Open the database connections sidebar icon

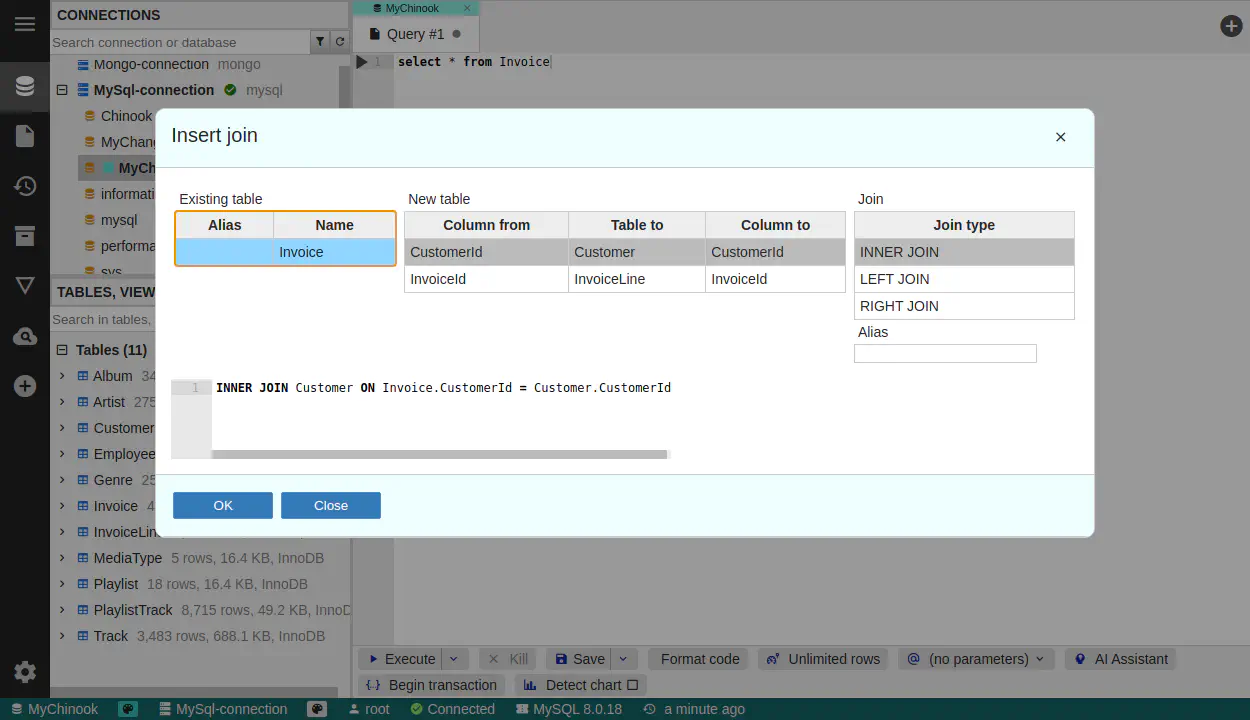(25, 87)
